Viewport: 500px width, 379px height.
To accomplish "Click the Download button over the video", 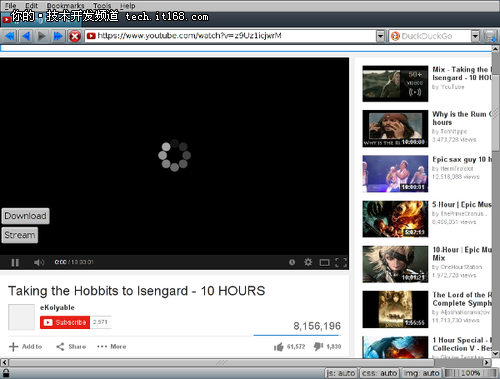I will 25,216.
